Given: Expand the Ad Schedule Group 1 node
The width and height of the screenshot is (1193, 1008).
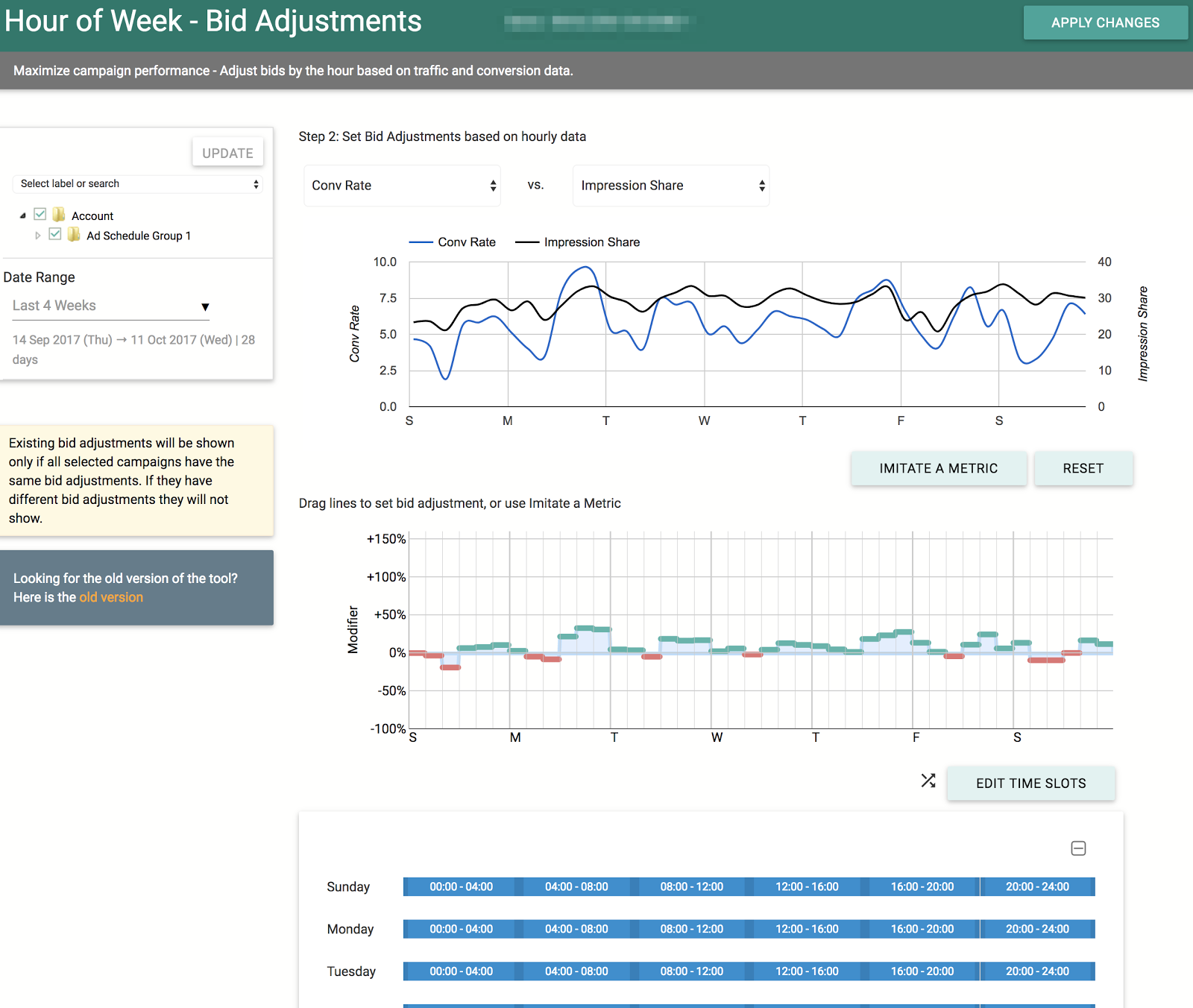Looking at the screenshot, I should pos(38,236).
